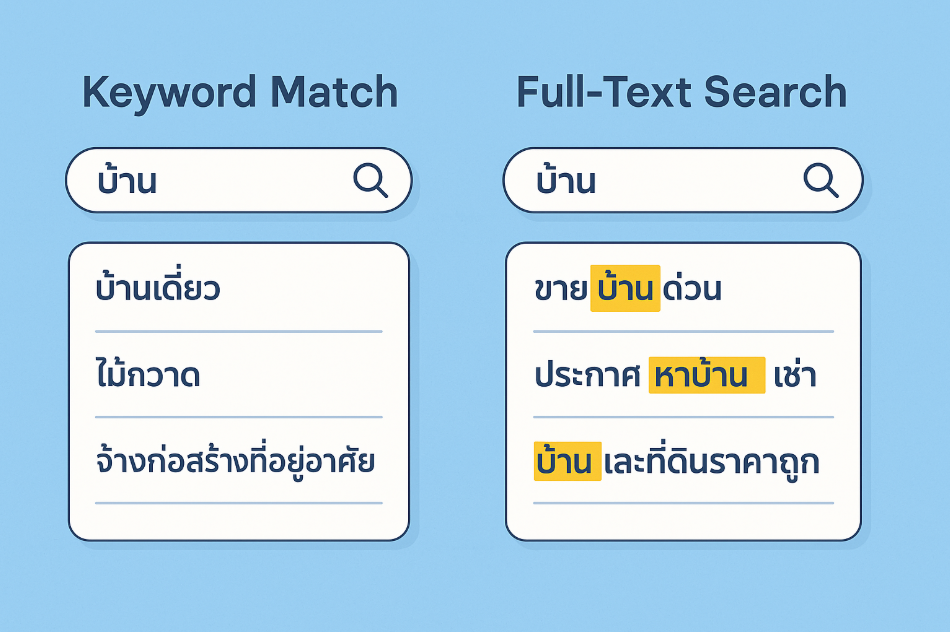Focus the Full-Text Search field containing บ้าน

pyautogui.click(x=683, y=180)
